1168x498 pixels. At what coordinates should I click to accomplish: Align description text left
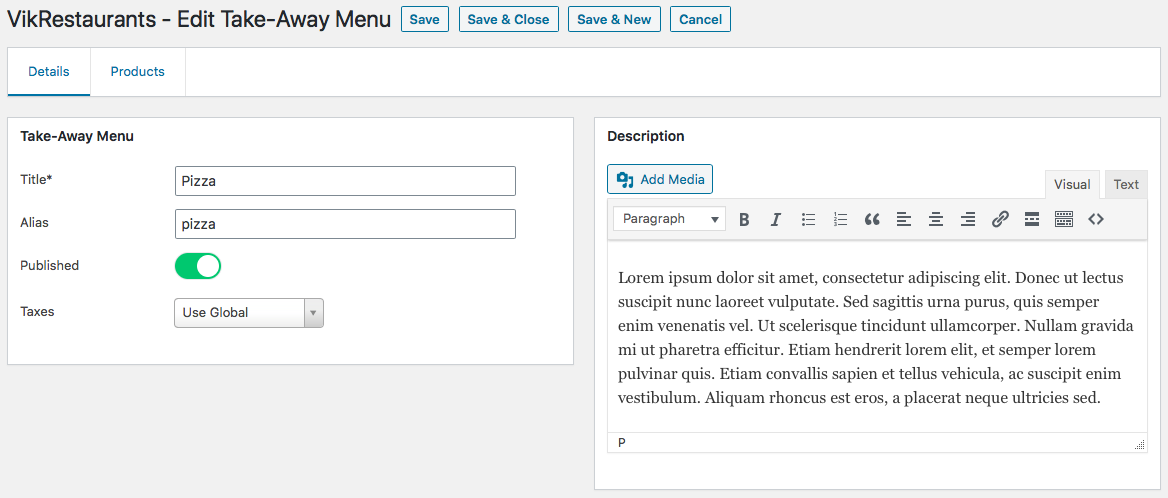click(x=904, y=219)
